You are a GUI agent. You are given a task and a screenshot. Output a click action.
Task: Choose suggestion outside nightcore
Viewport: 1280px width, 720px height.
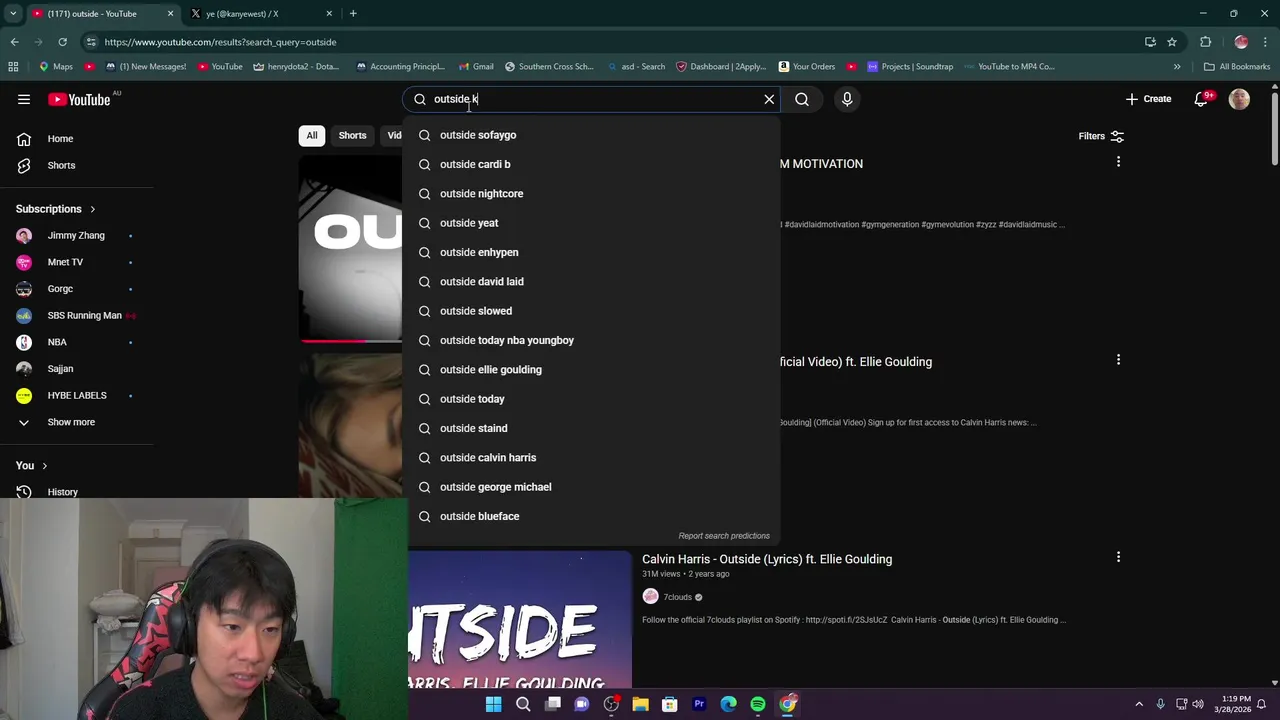591,194
